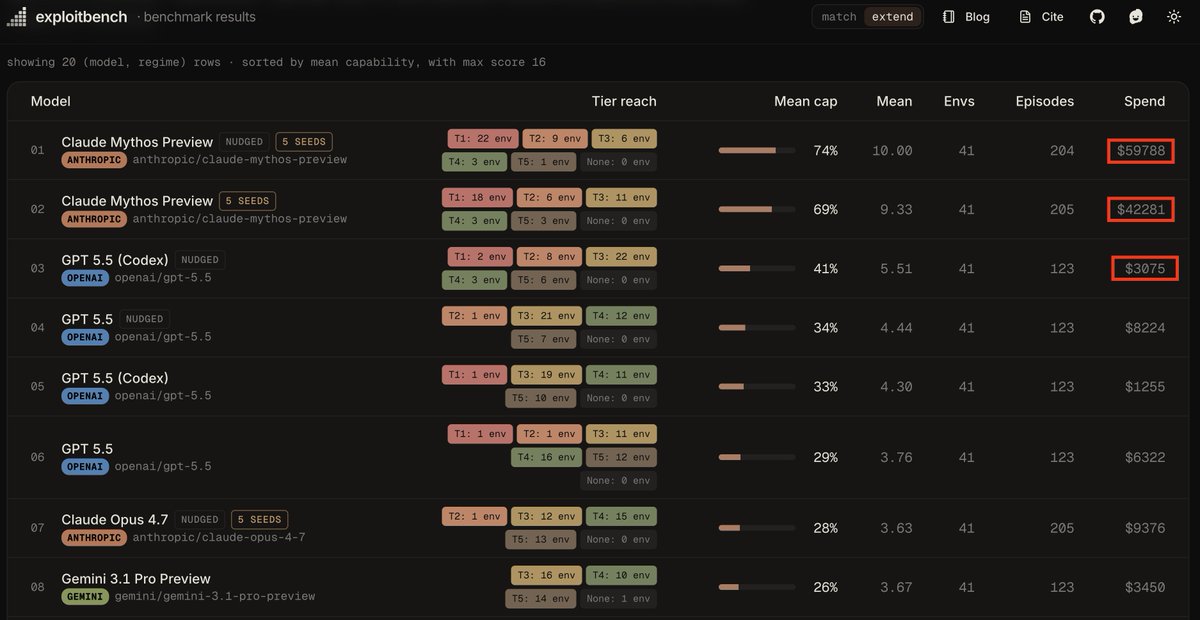Switch to match mode
The height and width of the screenshot is (620, 1200).
(x=839, y=17)
